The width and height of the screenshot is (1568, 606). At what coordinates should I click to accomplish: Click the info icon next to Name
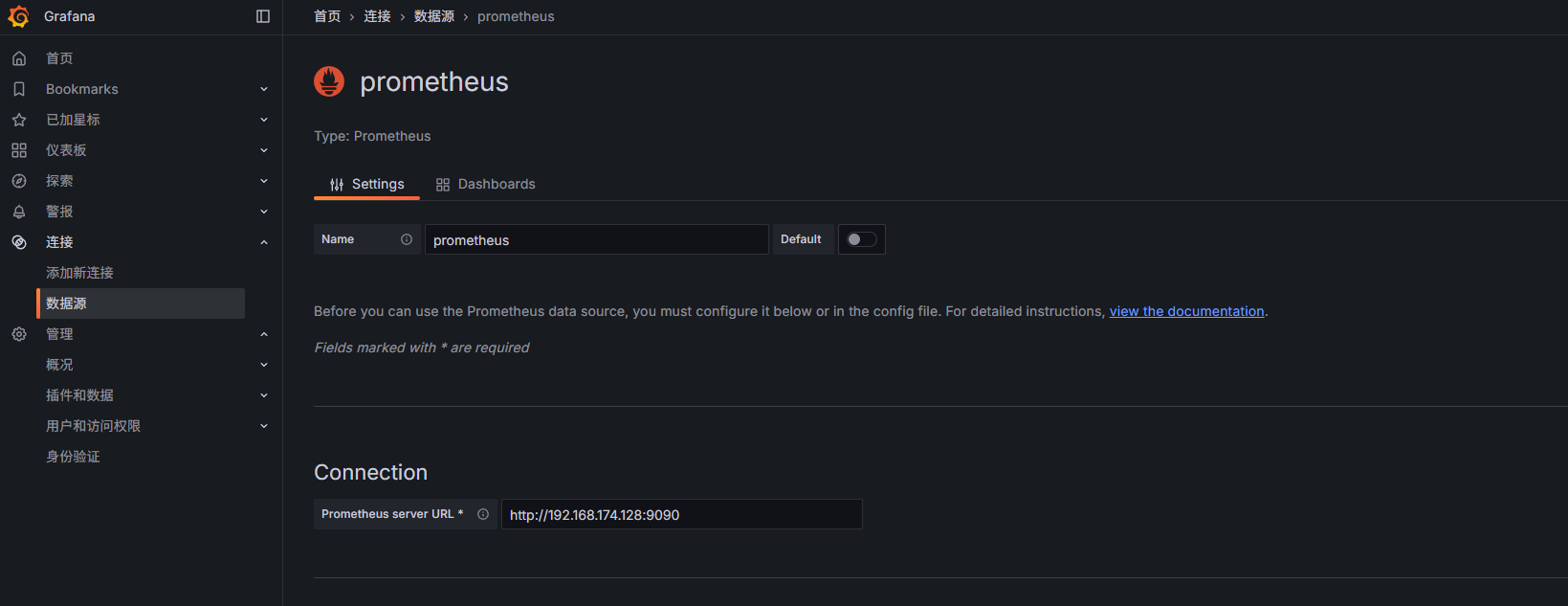407,239
